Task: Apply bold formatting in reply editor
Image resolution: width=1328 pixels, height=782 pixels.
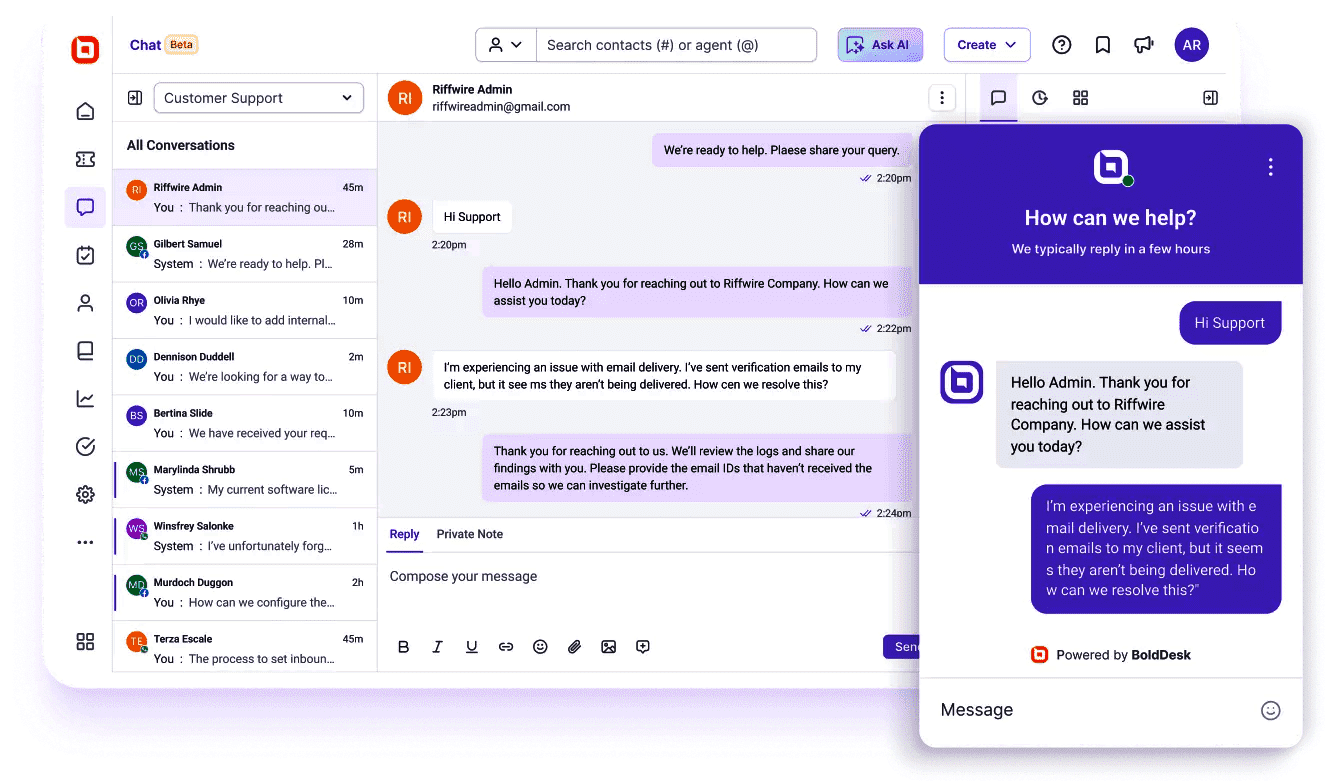Action: point(404,647)
